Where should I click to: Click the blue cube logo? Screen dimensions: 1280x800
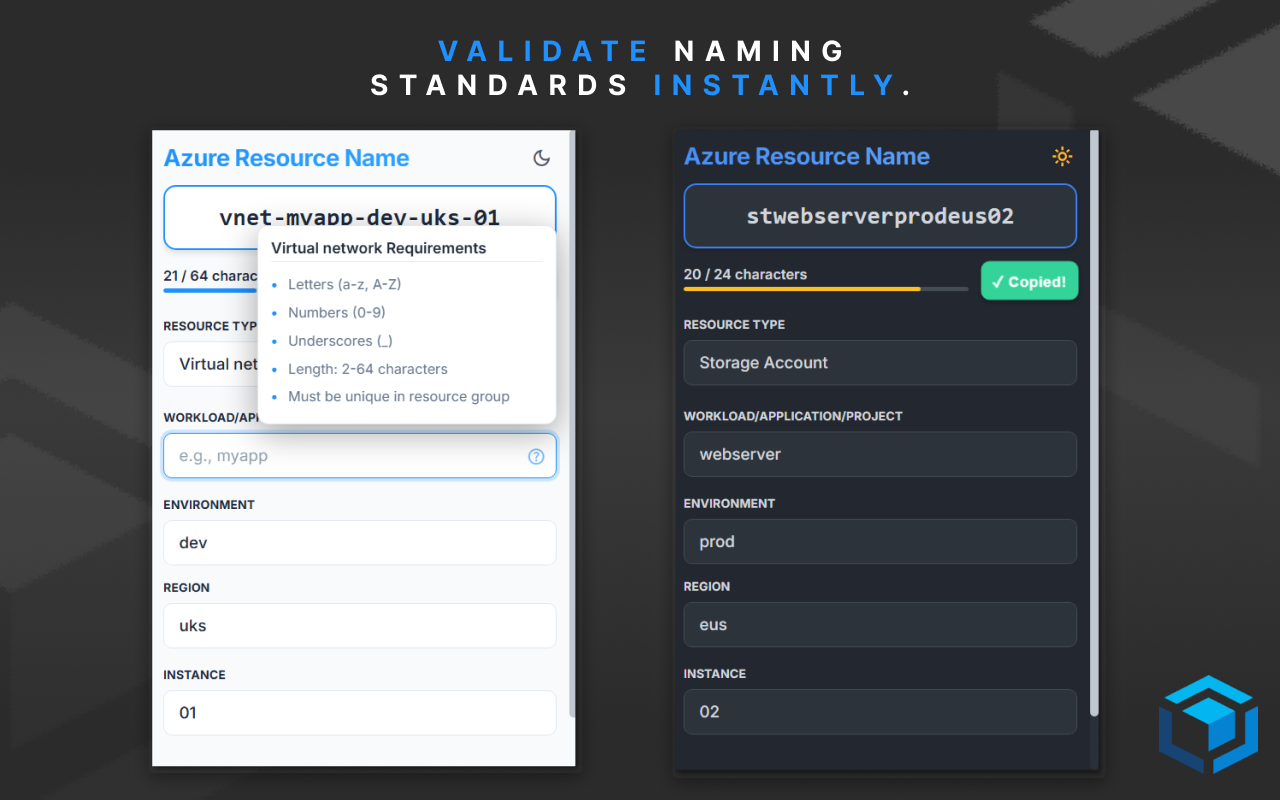1207,724
